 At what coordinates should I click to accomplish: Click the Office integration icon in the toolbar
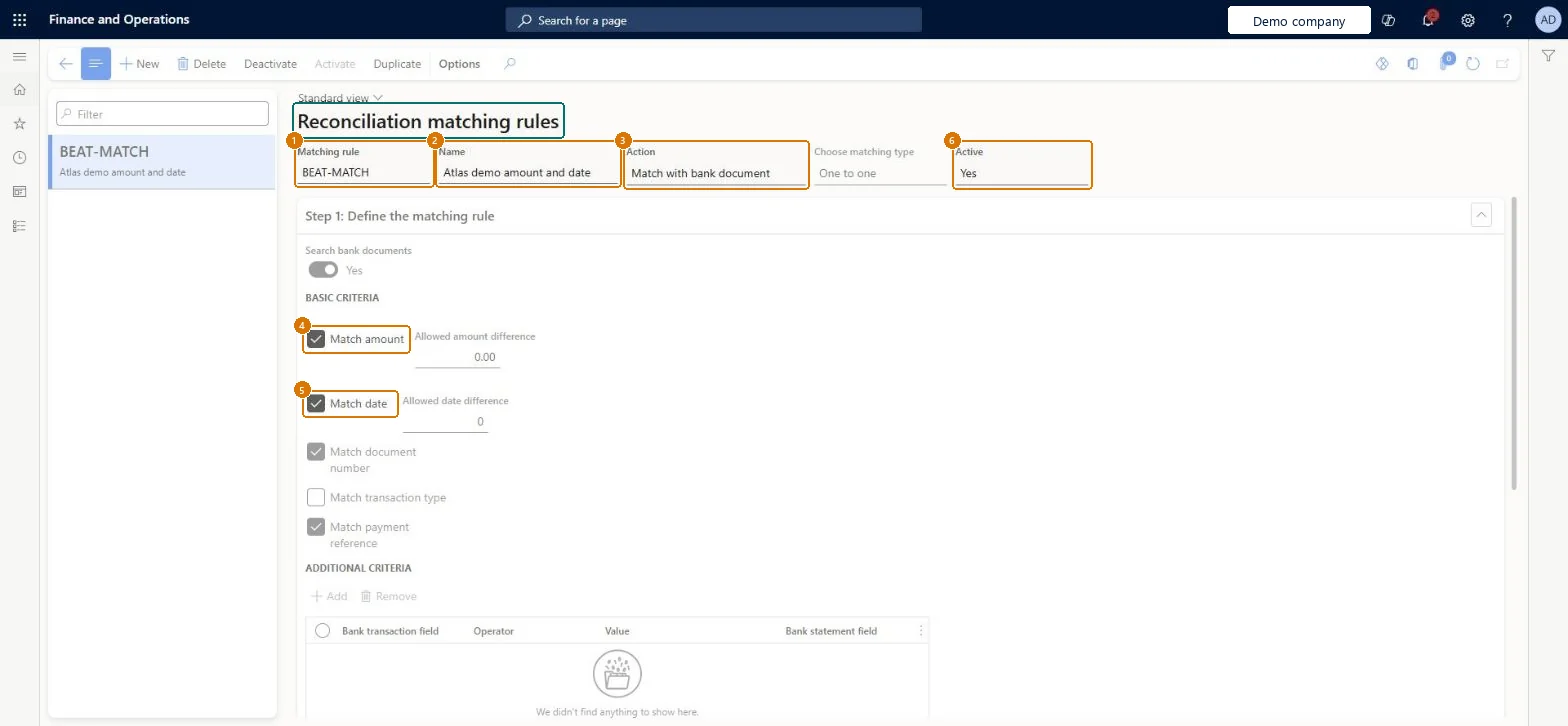click(1413, 64)
